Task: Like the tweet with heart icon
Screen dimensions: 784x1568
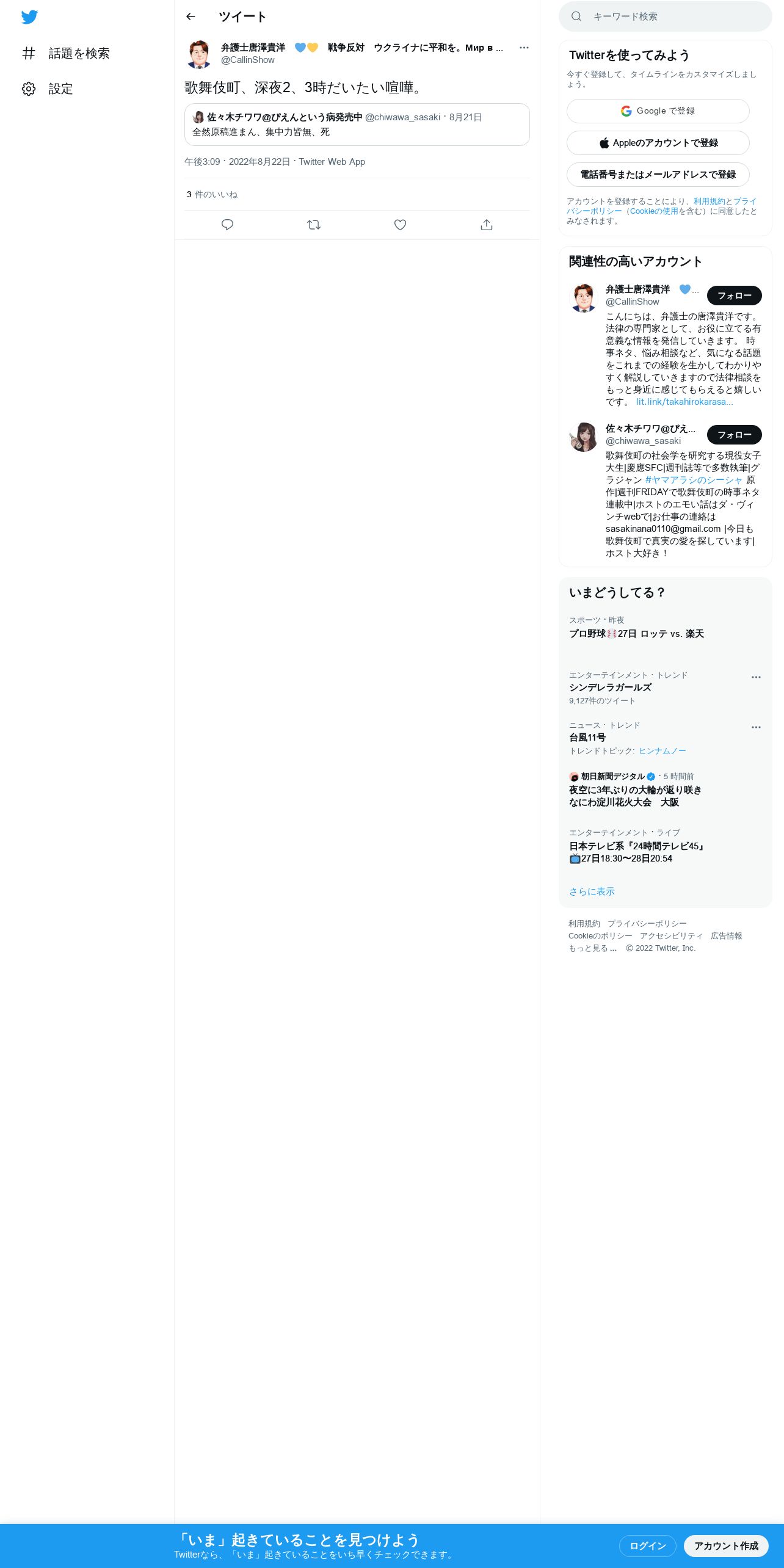Action: [x=400, y=225]
